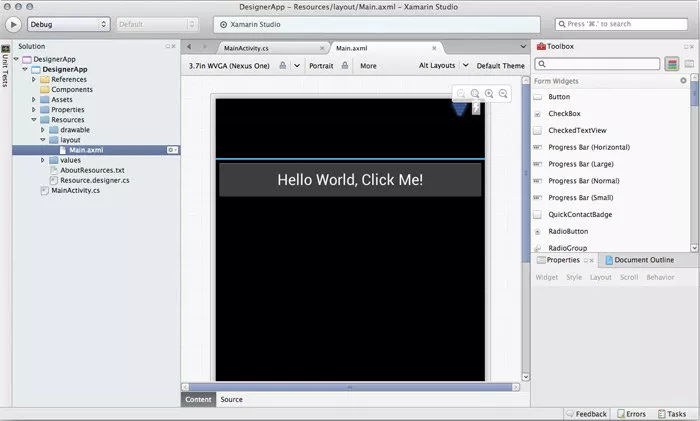Switch to the Content view tab
This screenshot has height=421, width=700.
[198, 400]
